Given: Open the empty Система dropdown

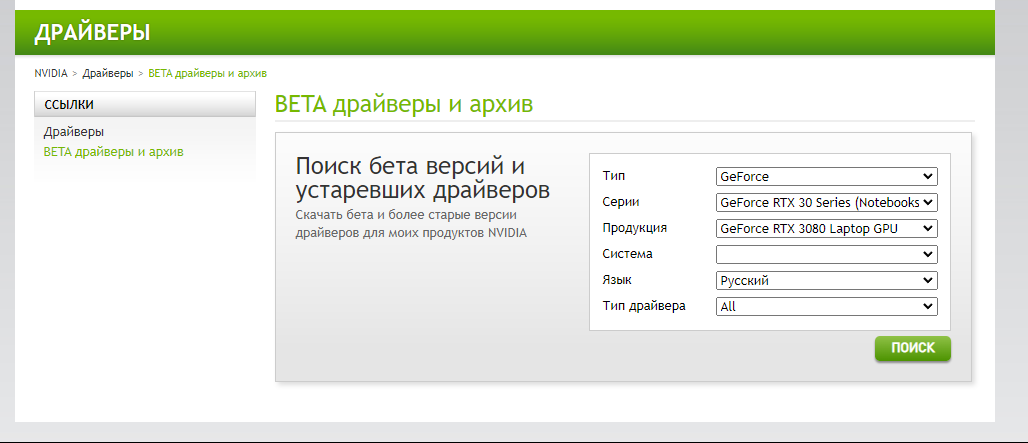Looking at the screenshot, I should click(827, 254).
